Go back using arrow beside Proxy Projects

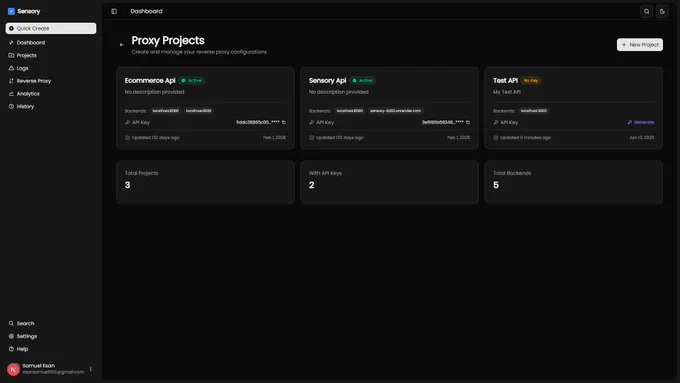121,44
